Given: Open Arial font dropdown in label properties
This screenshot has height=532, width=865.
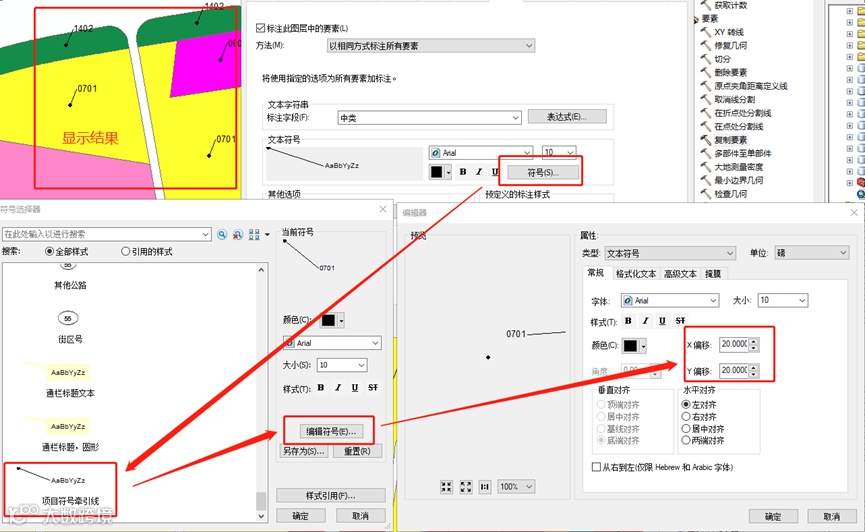Looking at the screenshot, I should 481,152.
